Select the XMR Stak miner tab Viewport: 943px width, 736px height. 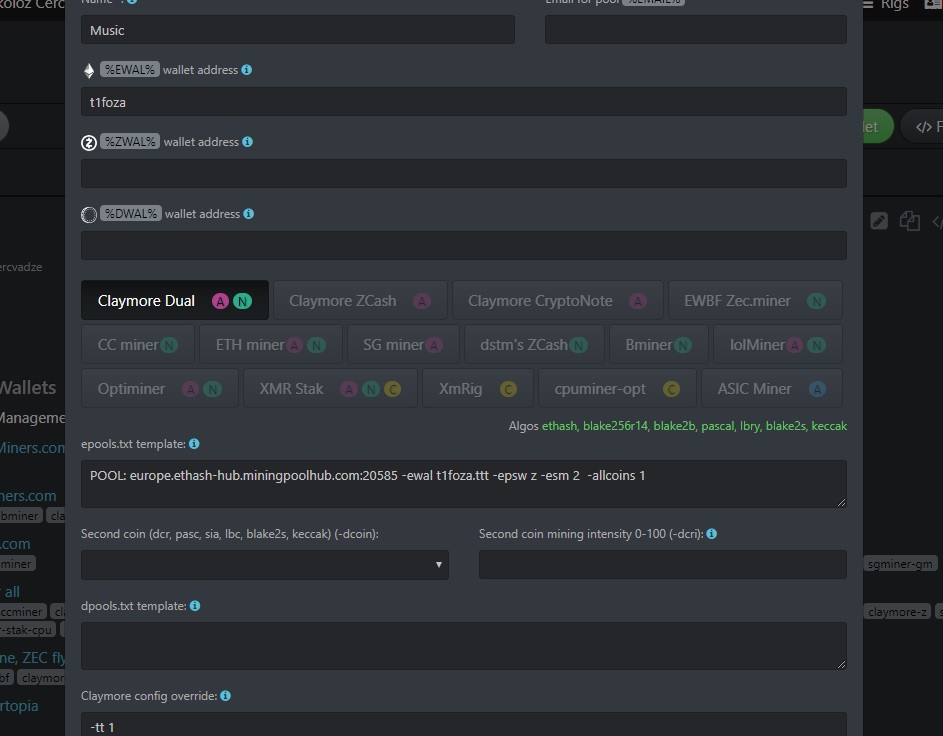[330, 388]
